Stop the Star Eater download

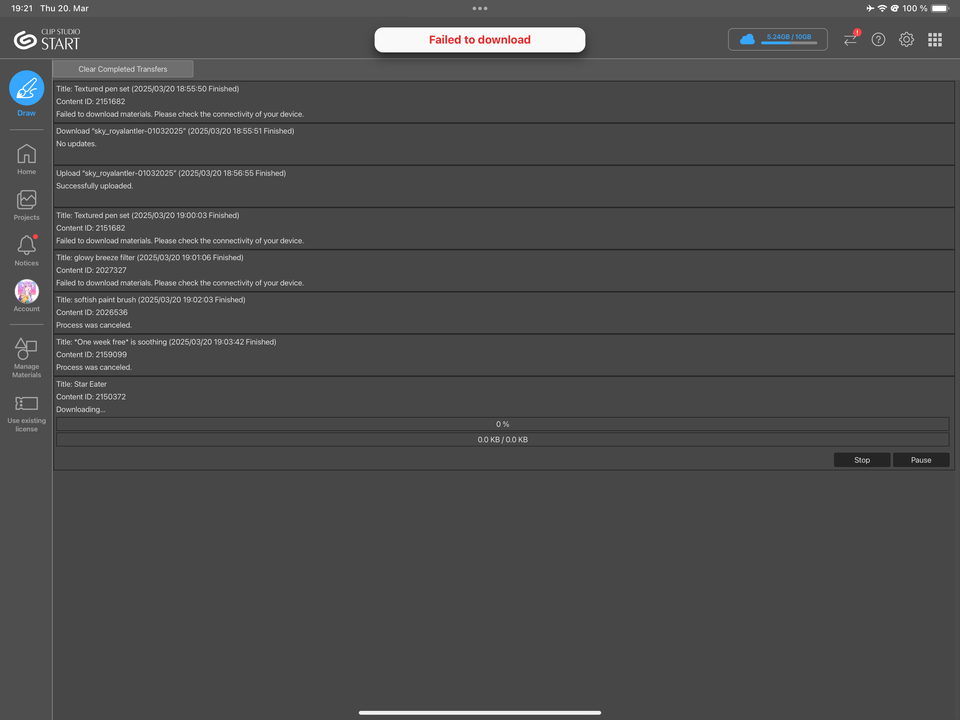click(x=862, y=460)
